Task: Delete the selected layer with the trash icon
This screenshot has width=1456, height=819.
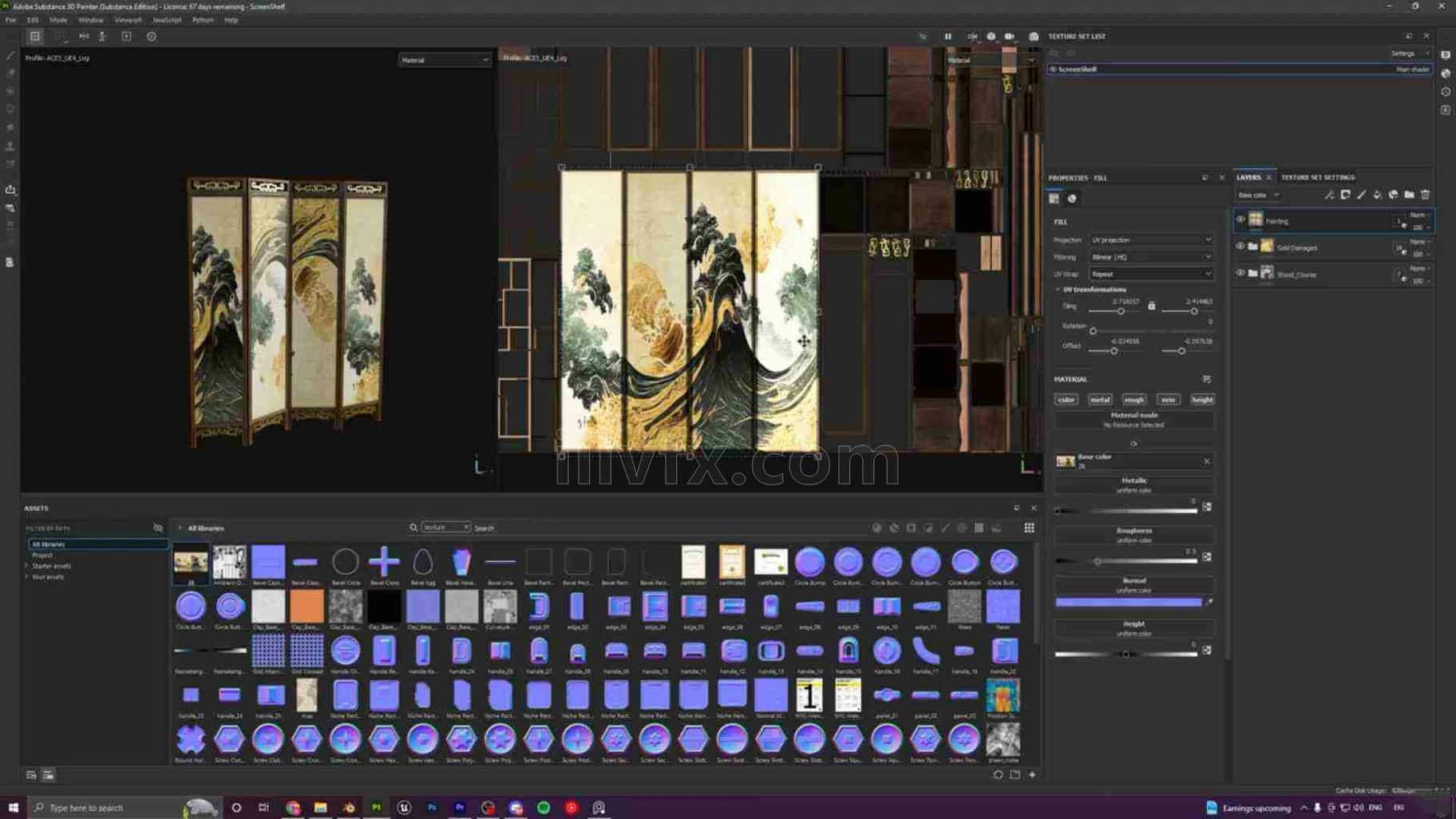Action: 1426,195
